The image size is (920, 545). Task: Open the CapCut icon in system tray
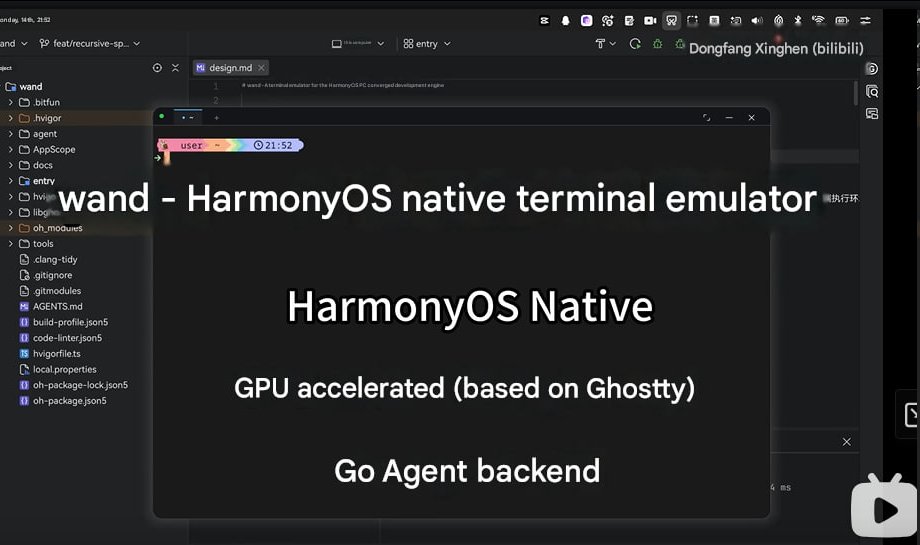pyautogui.click(x=544, y=21)
